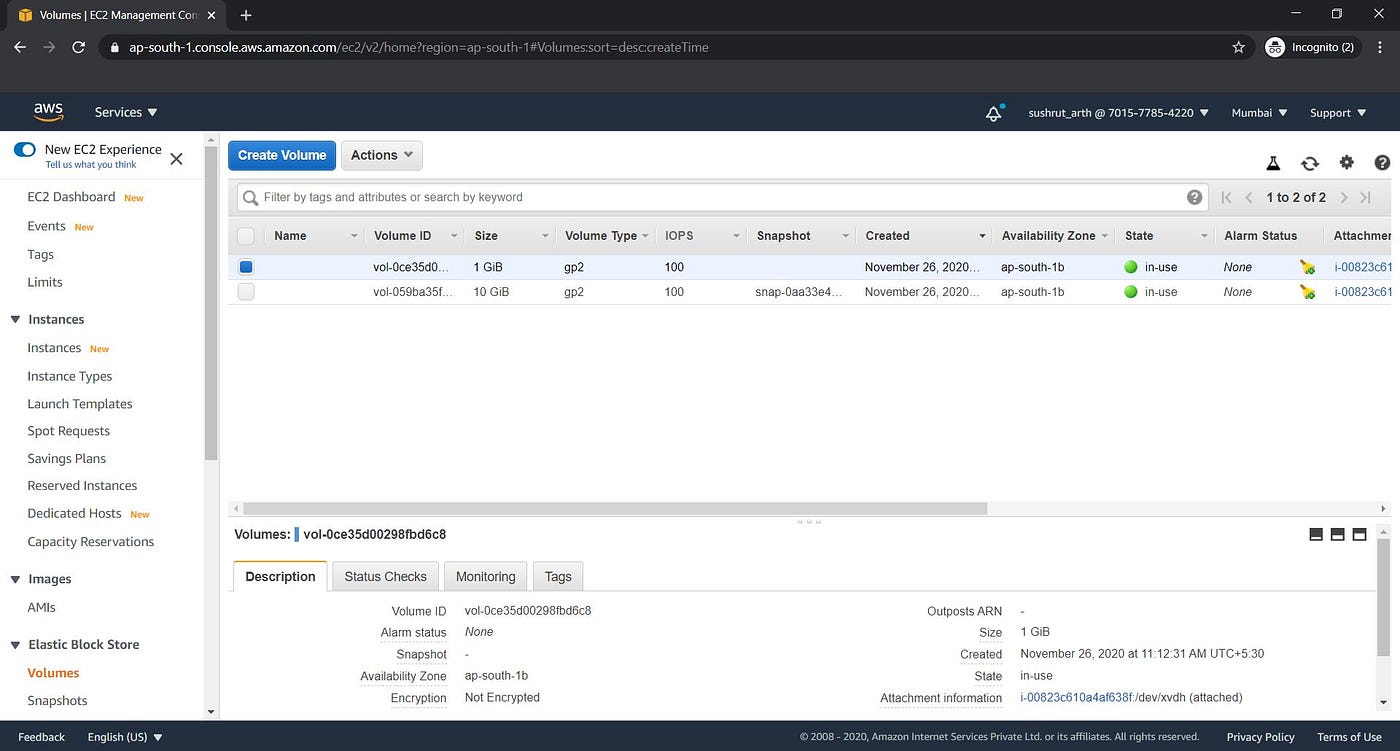Go to previous page of results
Viewport: 1400px width, 751px height.
[1248, 198]
